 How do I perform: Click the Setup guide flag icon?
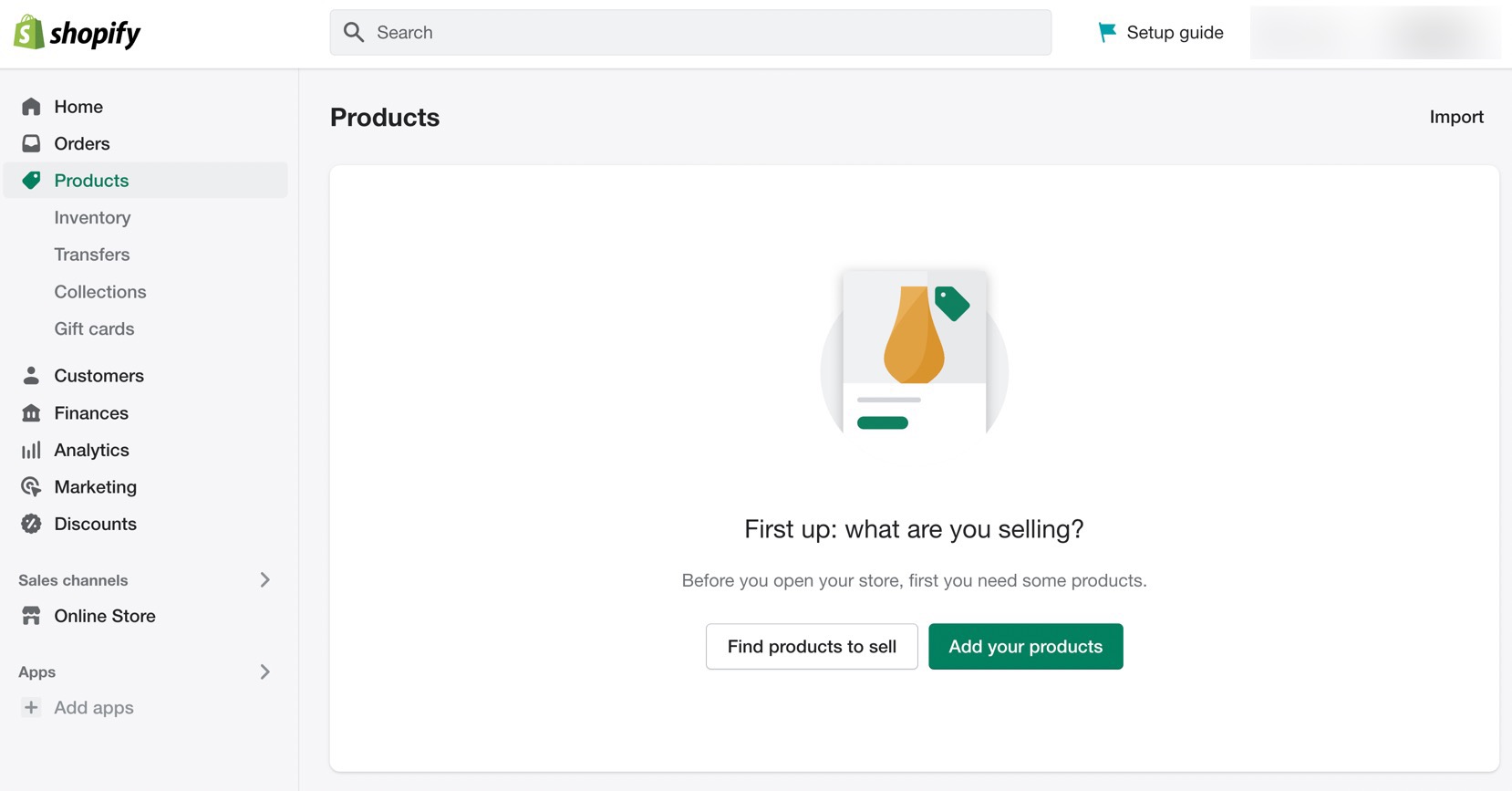(1107, 33)
